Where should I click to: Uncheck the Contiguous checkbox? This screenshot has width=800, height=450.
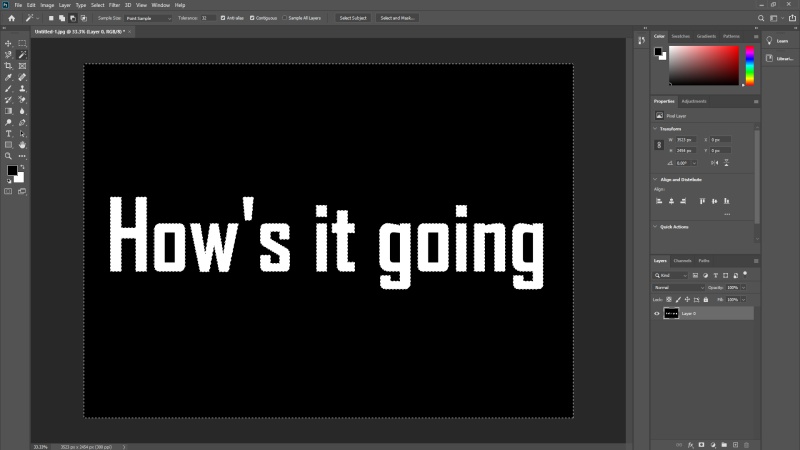pos(252,18)
